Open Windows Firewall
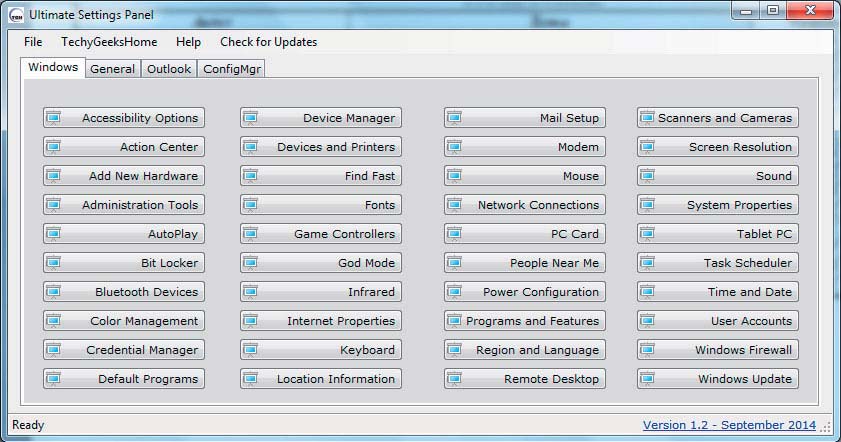841x442 pixels. click(x=718, y=349)
